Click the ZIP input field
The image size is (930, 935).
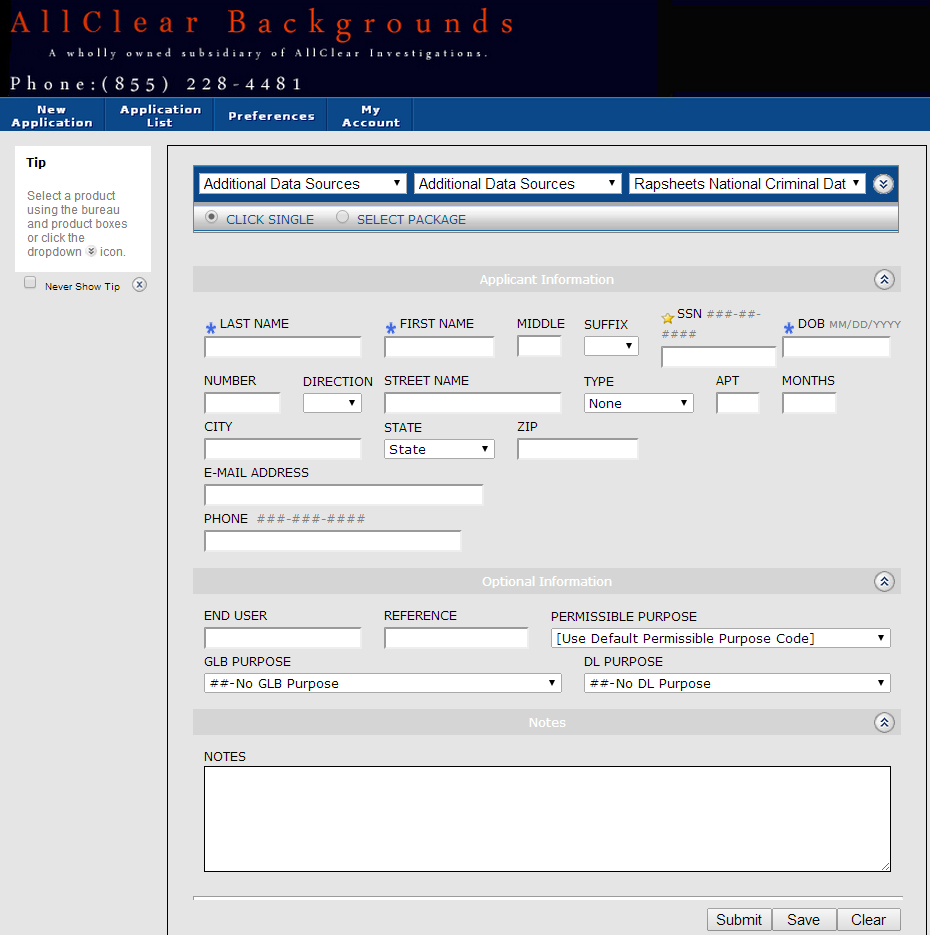pyautogui.click(x=578, y=449)
